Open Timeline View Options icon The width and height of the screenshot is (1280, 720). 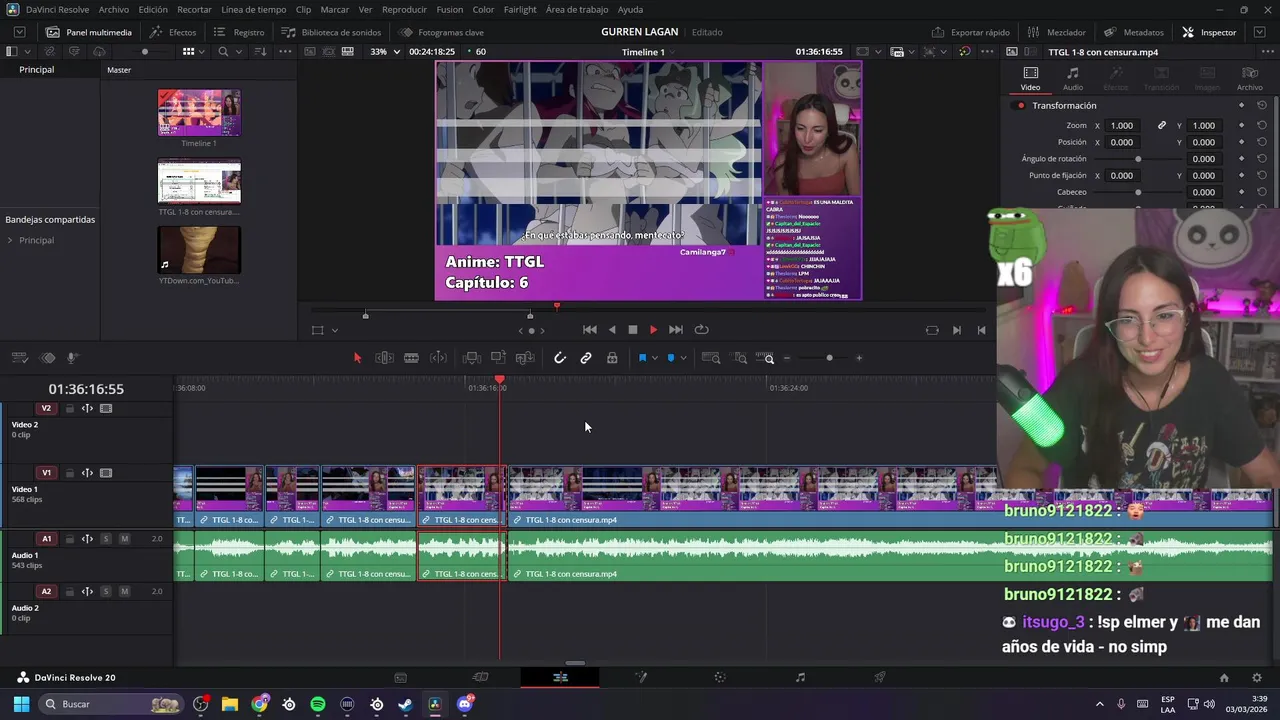18,358
